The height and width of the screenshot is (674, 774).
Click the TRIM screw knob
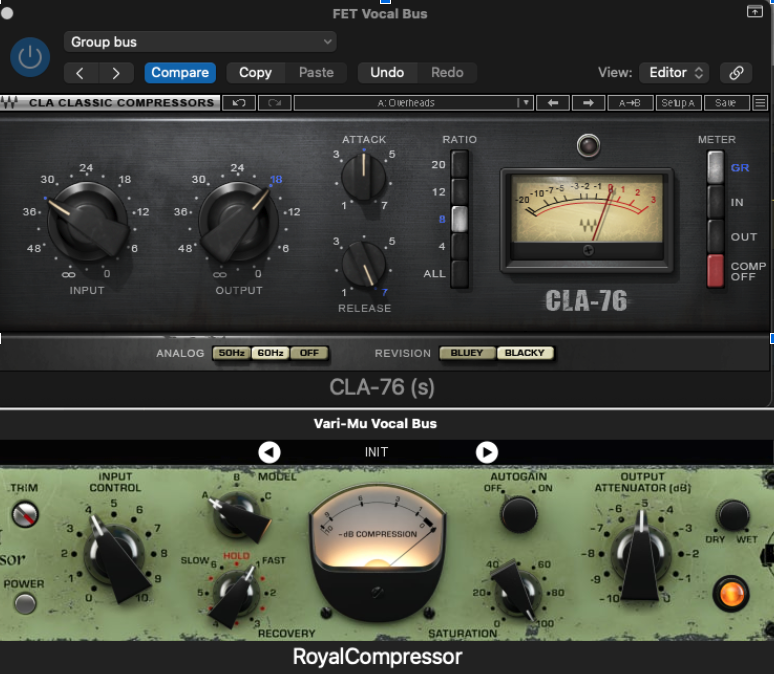click(25, 514)
